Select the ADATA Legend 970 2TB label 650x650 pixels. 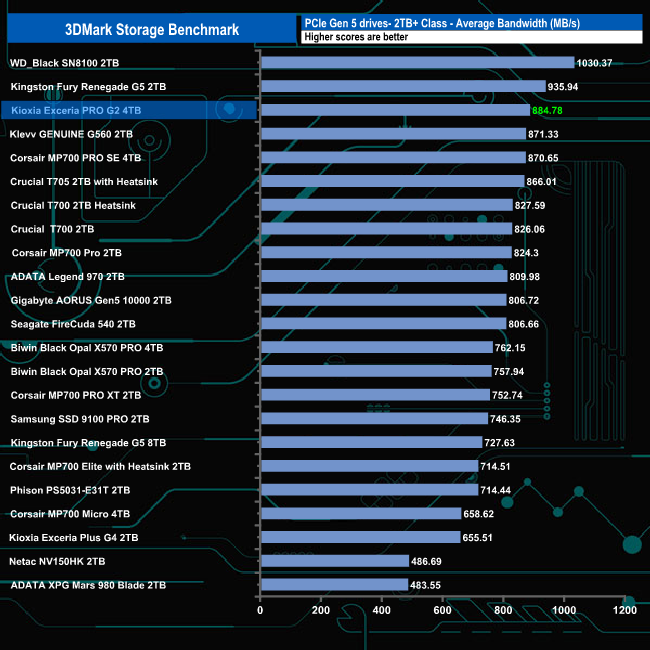pos(68,276)
